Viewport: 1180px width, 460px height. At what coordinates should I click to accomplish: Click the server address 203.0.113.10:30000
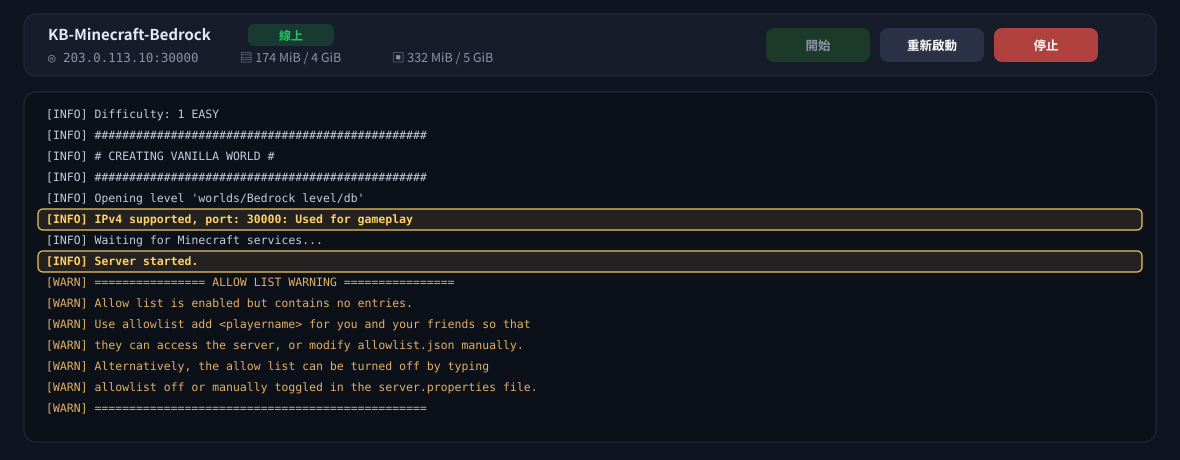[131, 58]
